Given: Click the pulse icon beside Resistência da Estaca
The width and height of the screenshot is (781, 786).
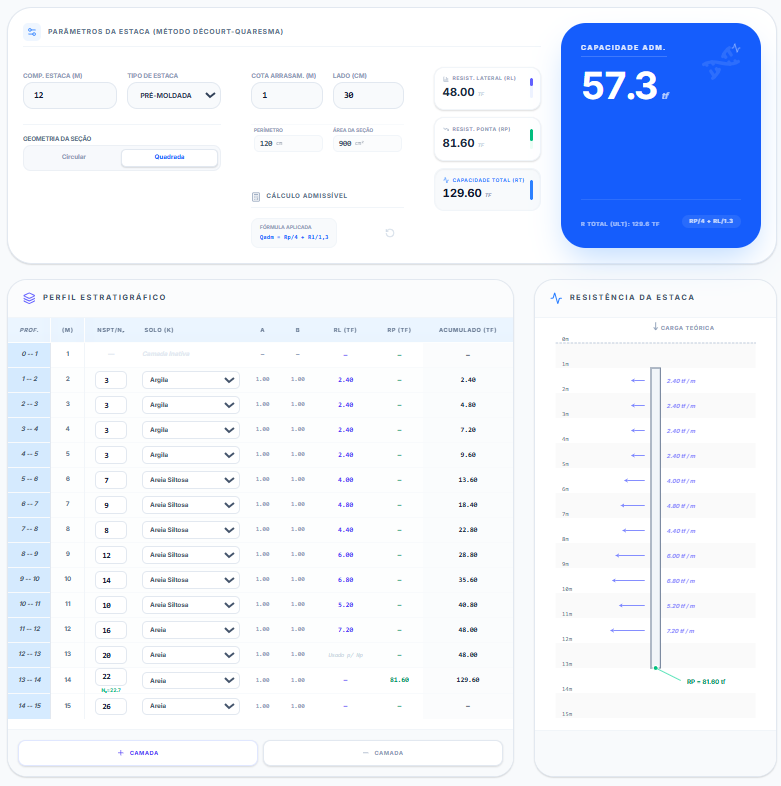Looking at the screenshot, I should [x=556, y=297].
